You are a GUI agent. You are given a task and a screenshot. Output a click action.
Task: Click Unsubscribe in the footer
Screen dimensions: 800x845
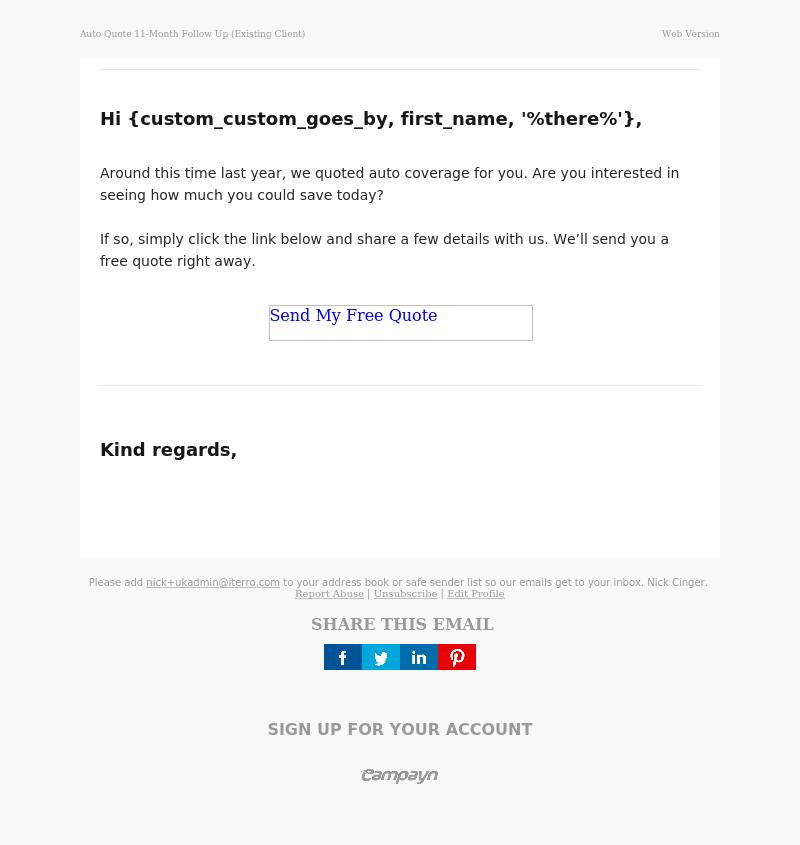[405, 593]
